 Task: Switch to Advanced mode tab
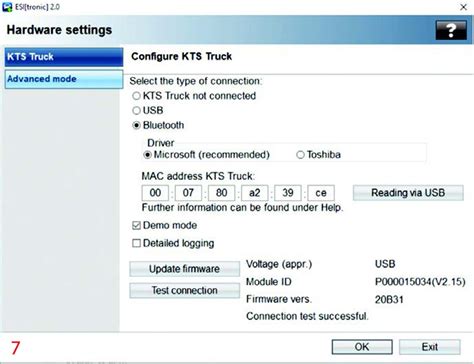64,79
